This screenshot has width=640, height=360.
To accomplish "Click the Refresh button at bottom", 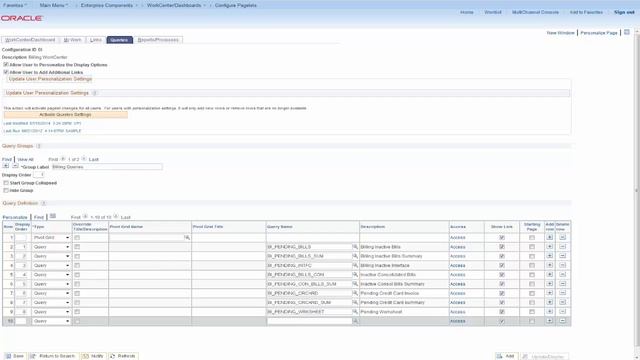I will click(123, 356).
